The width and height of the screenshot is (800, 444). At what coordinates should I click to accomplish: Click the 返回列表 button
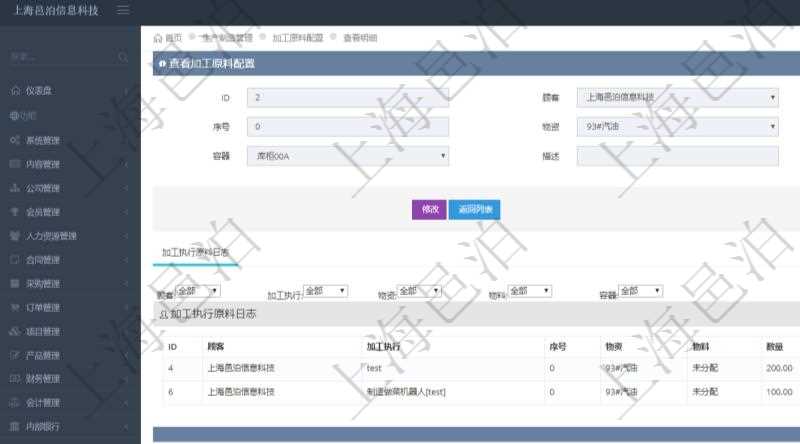coord(474,210)
